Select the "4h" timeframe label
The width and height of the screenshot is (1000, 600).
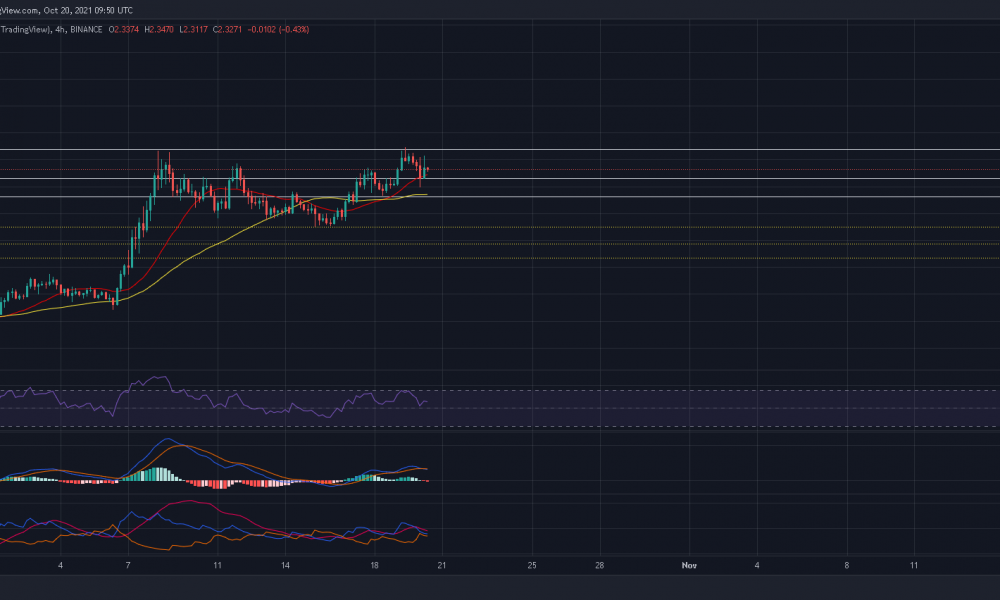click(60, 29)
